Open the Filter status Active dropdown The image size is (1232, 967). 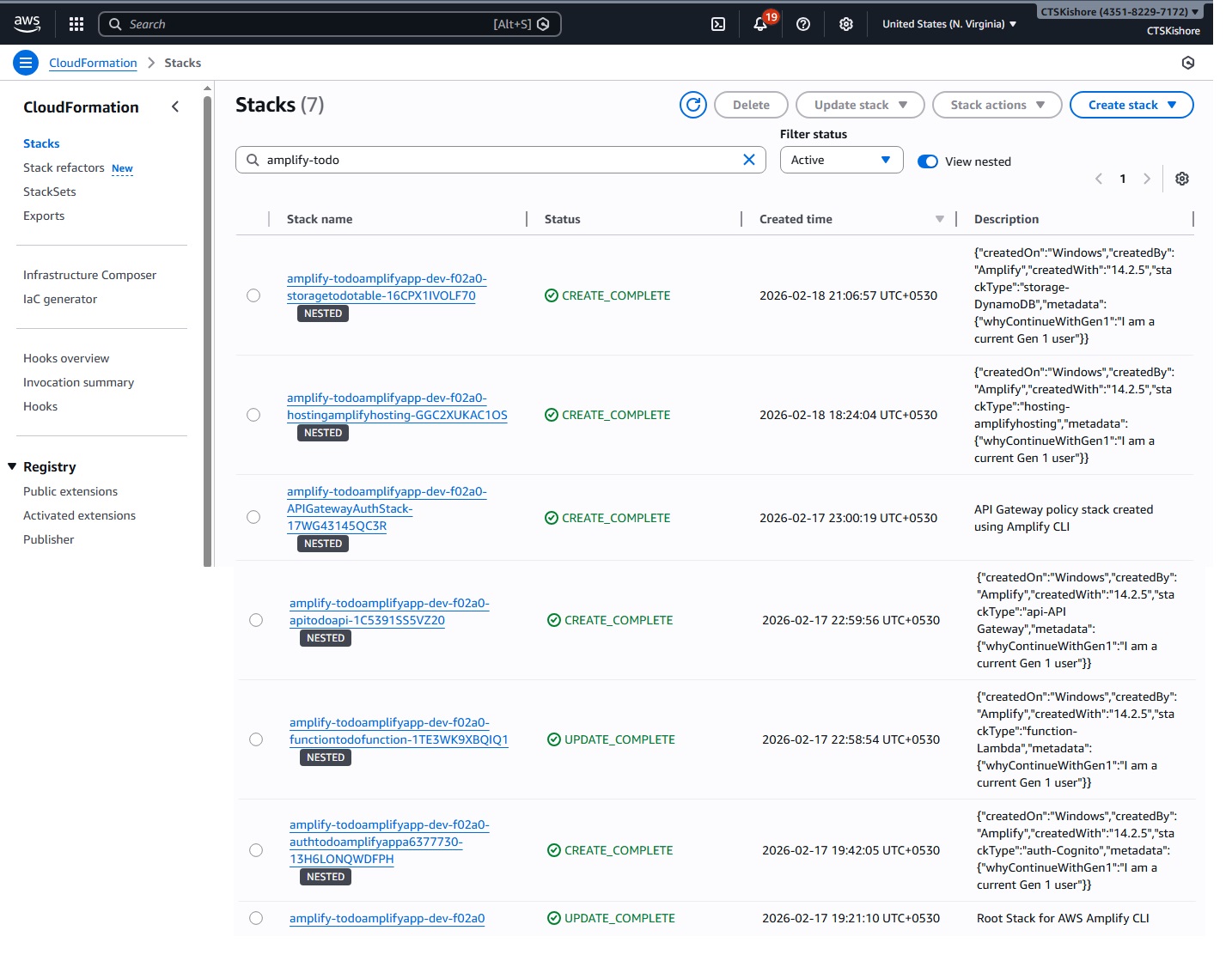841,160
